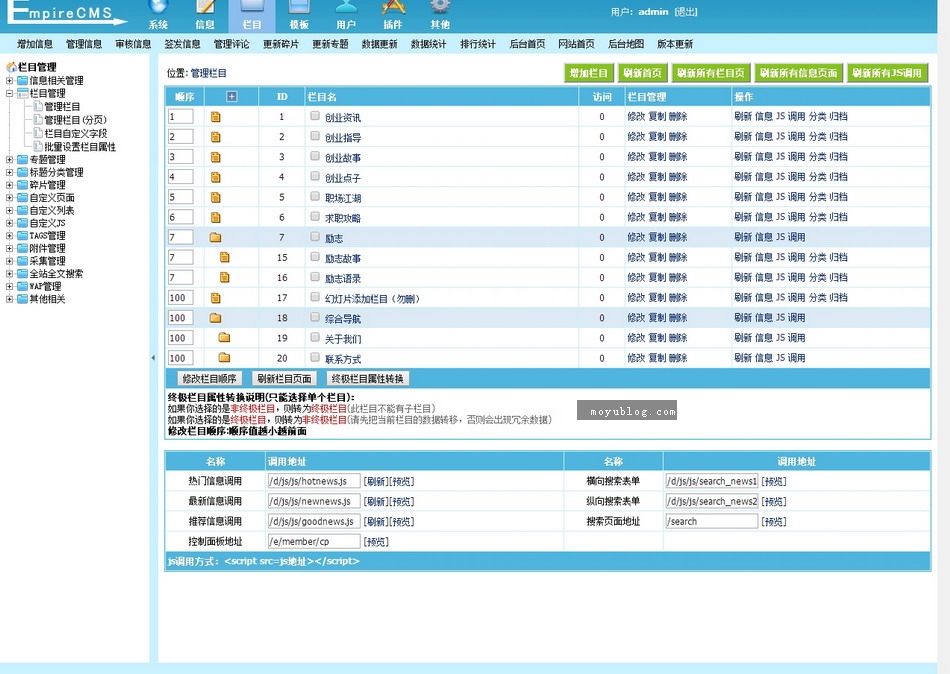
Task: Open the 审核信息 menu item
Action: pos(133,44)
